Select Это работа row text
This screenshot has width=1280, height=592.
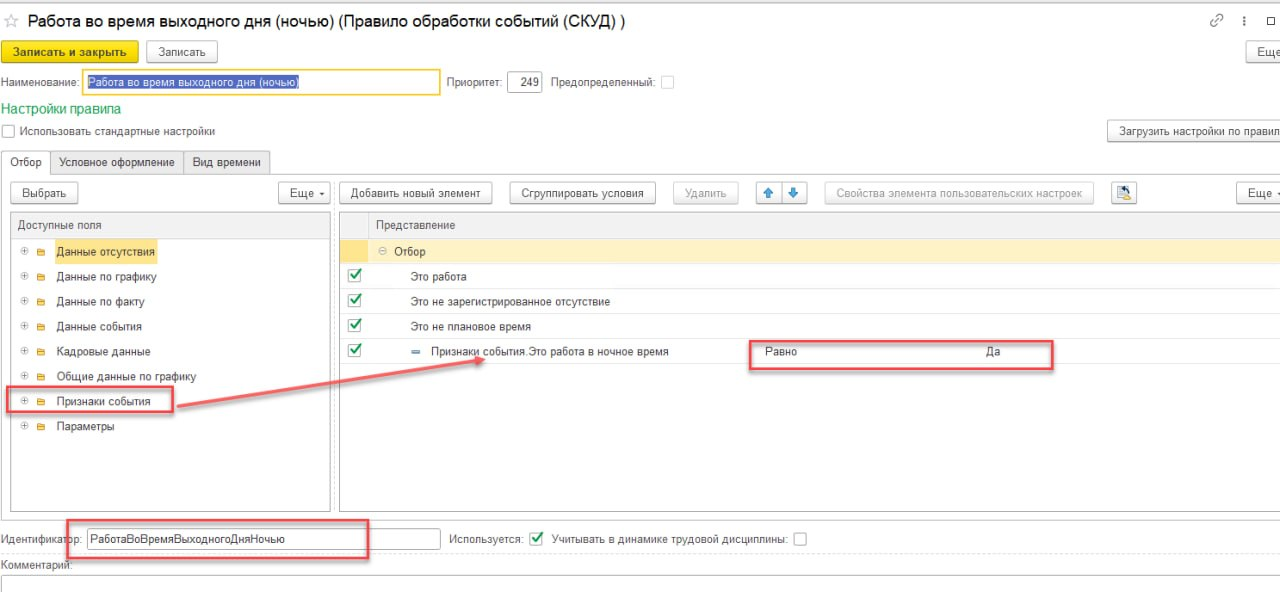[x=438, y=277]
